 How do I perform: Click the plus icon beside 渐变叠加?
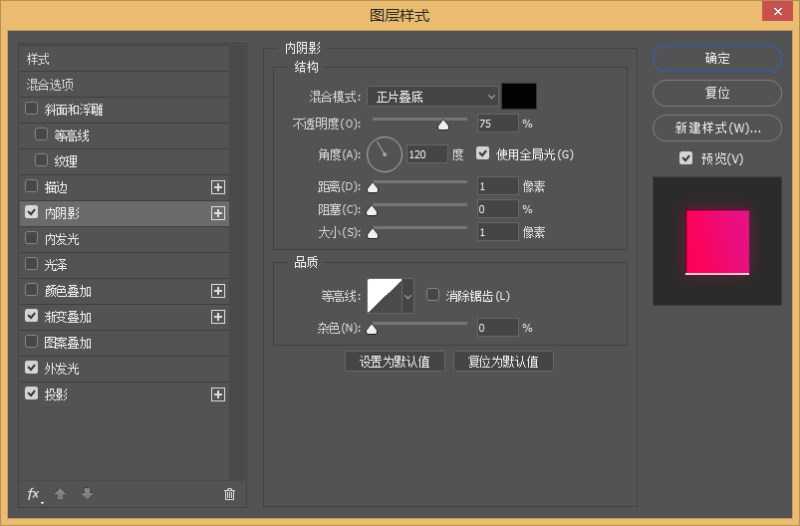click(218, 317)
